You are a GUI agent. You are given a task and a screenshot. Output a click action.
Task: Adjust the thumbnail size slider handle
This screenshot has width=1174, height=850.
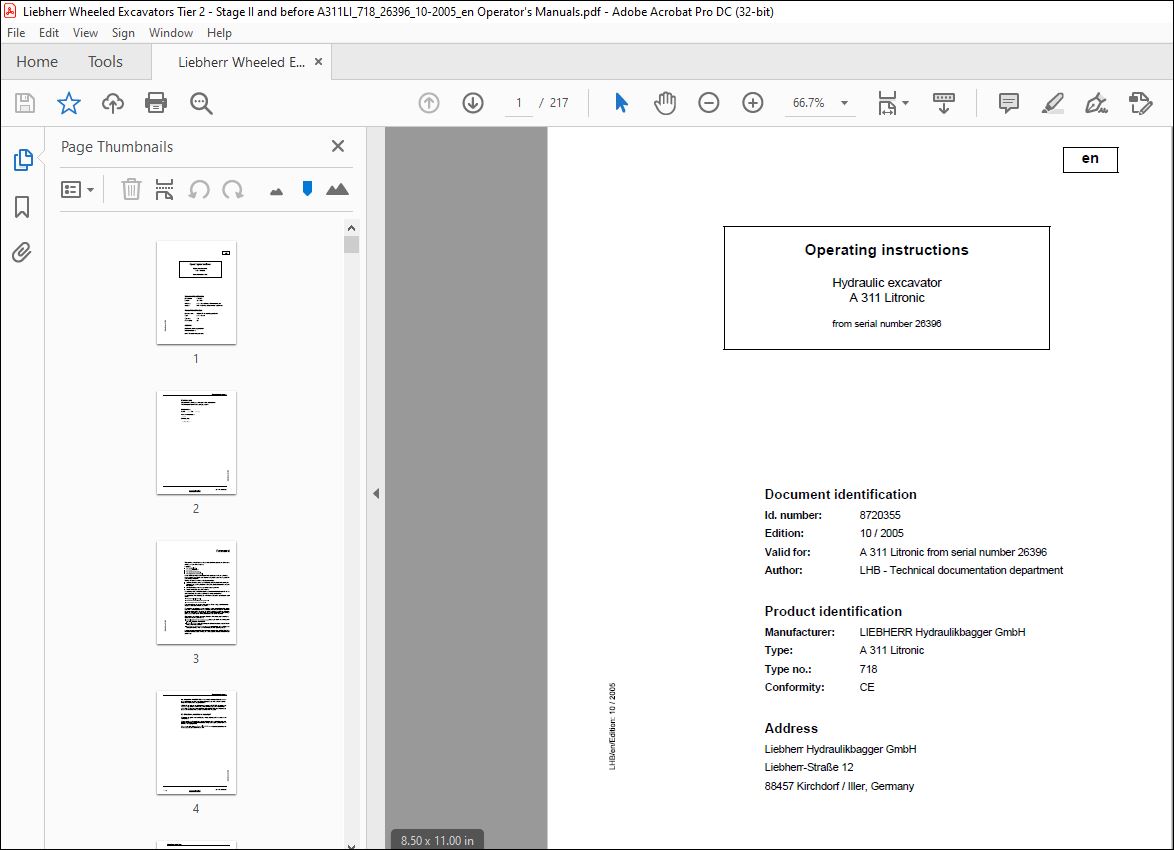(307, 189)
